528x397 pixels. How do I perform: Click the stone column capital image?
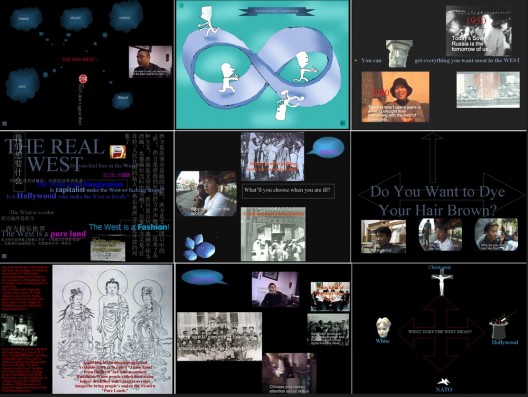click(399, 54)
